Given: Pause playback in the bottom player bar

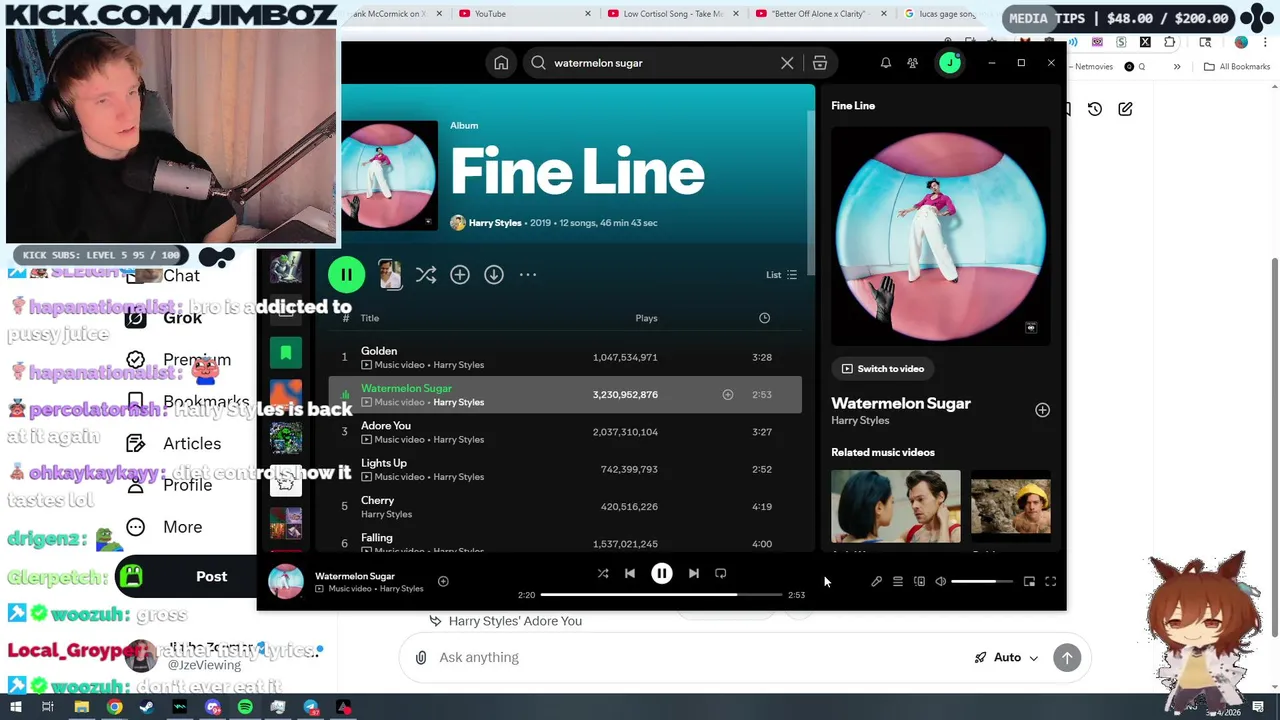Looking at the screenshot, I should [662, 574].
